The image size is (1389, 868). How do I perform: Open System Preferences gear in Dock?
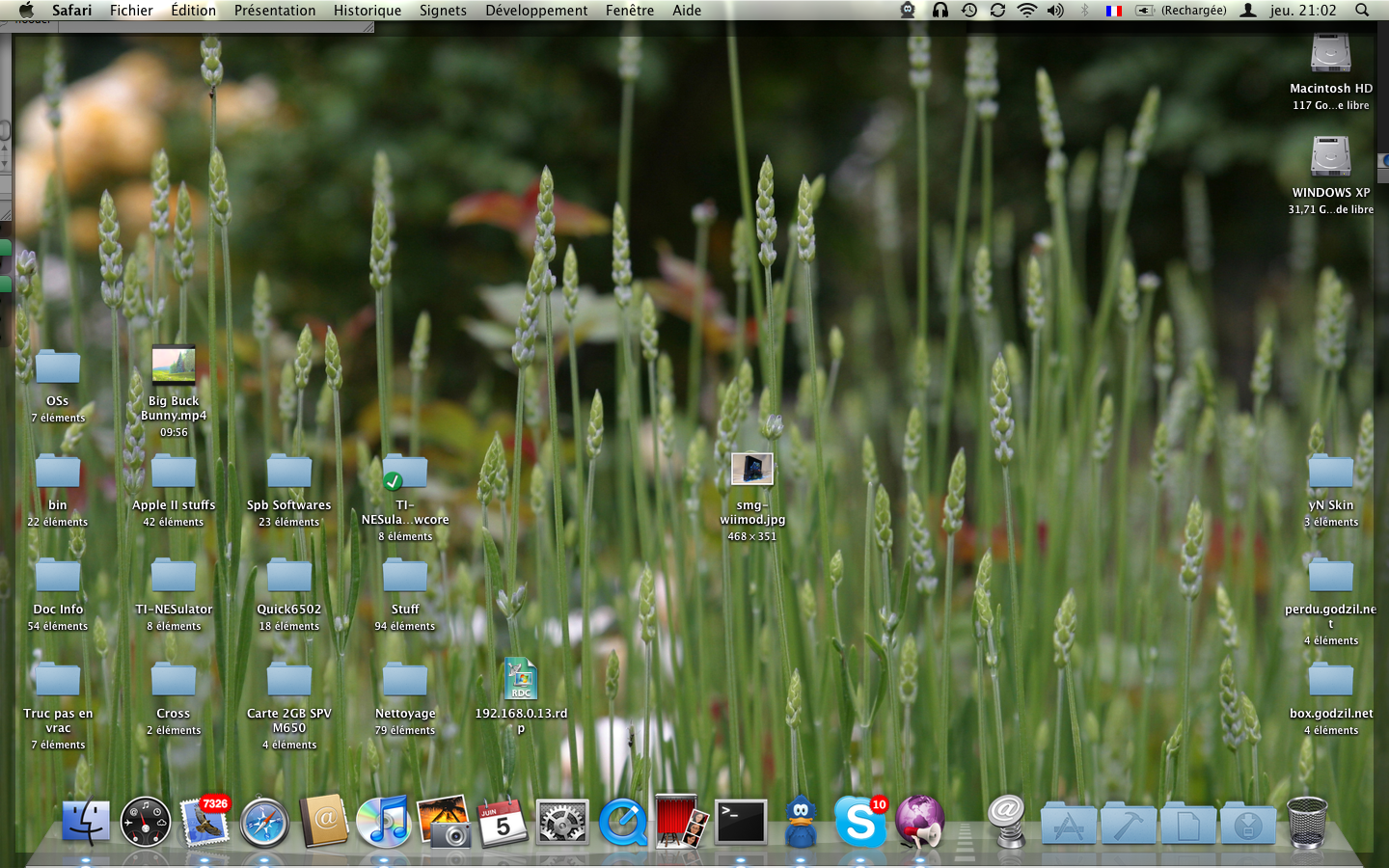(562, 823)
